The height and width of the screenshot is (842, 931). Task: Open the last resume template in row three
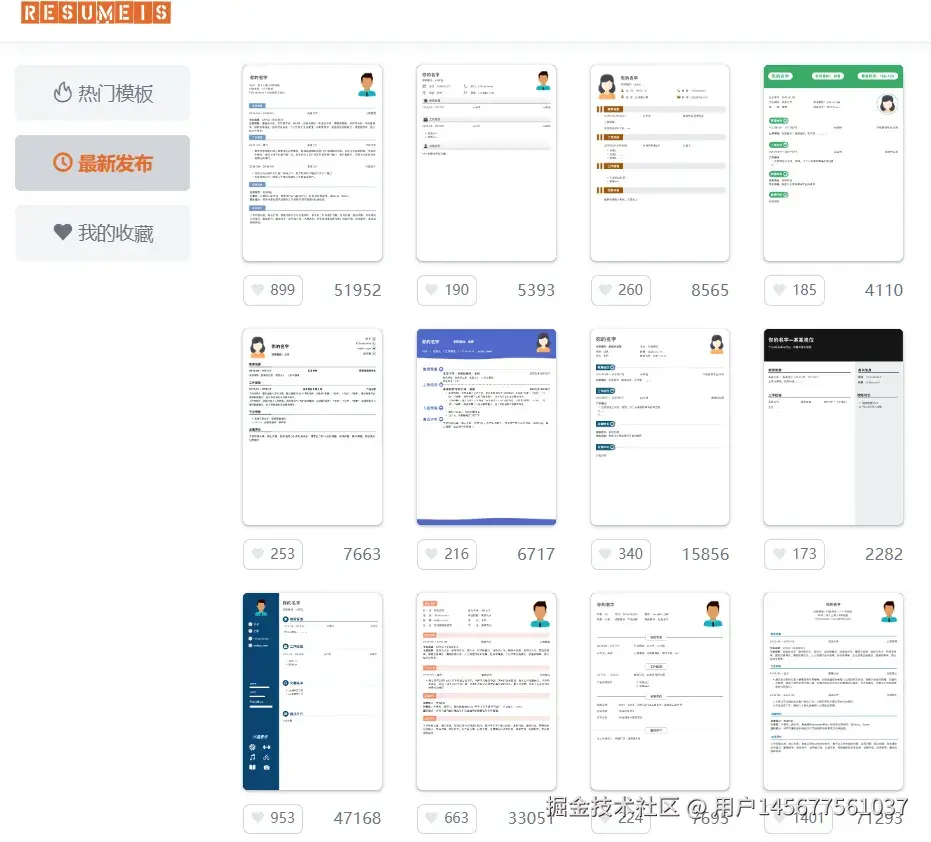[x=834, y=691]
